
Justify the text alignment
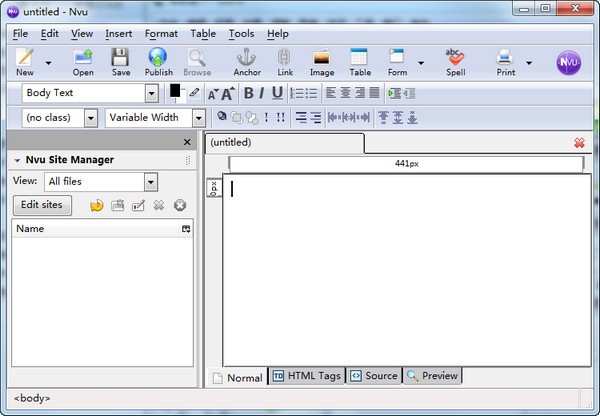point(374,93)
